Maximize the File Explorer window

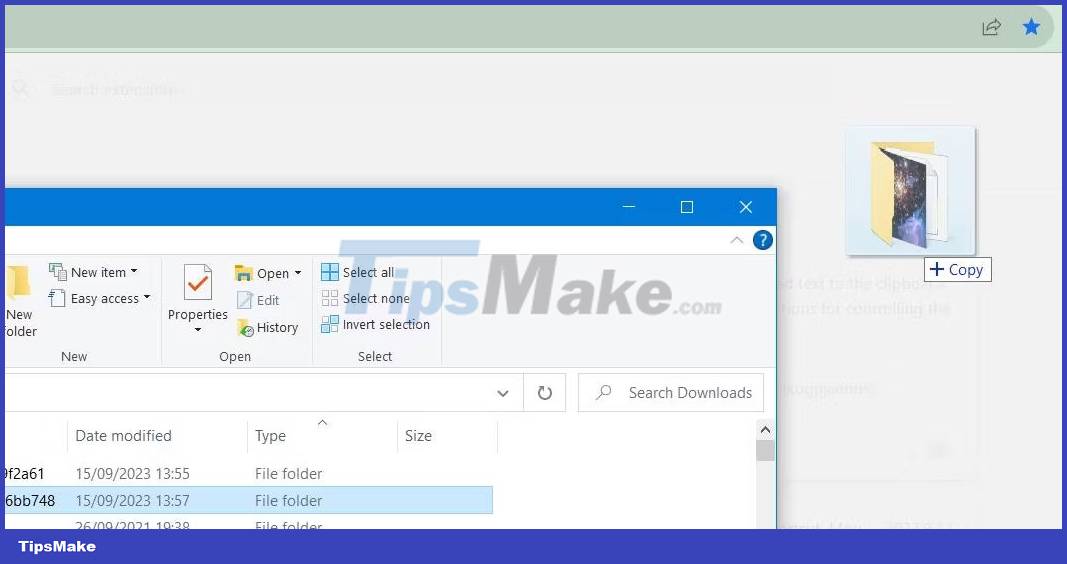687,207
